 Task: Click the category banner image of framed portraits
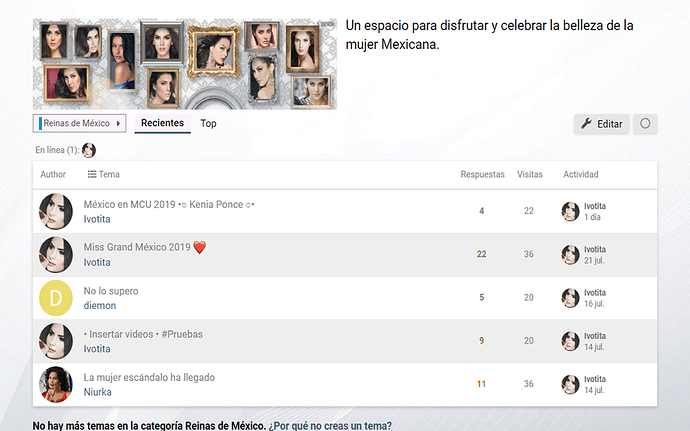tap(185, 64)
